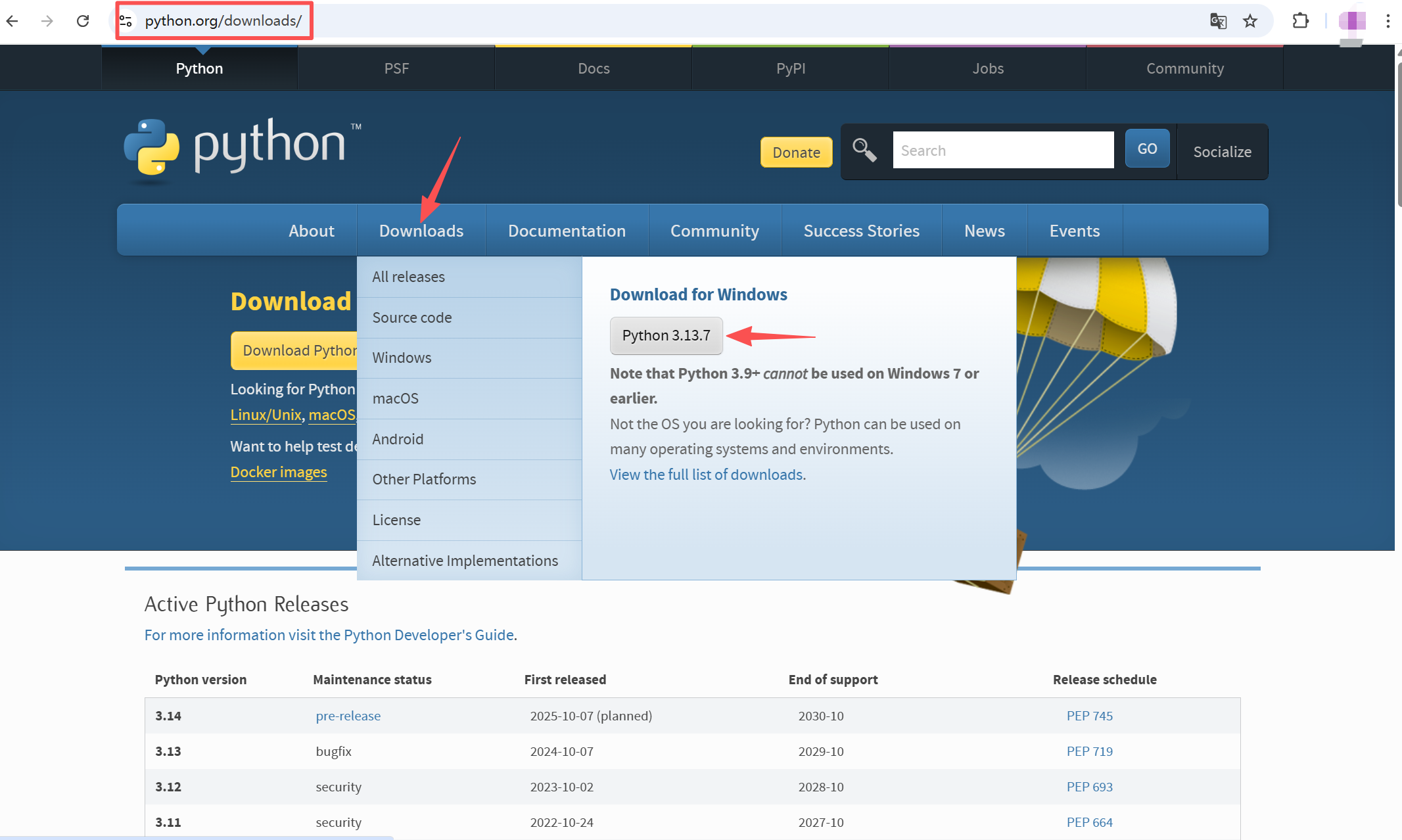Choose Source code from the Downloads menu
1402x840 pixels.
pos(411,317)
